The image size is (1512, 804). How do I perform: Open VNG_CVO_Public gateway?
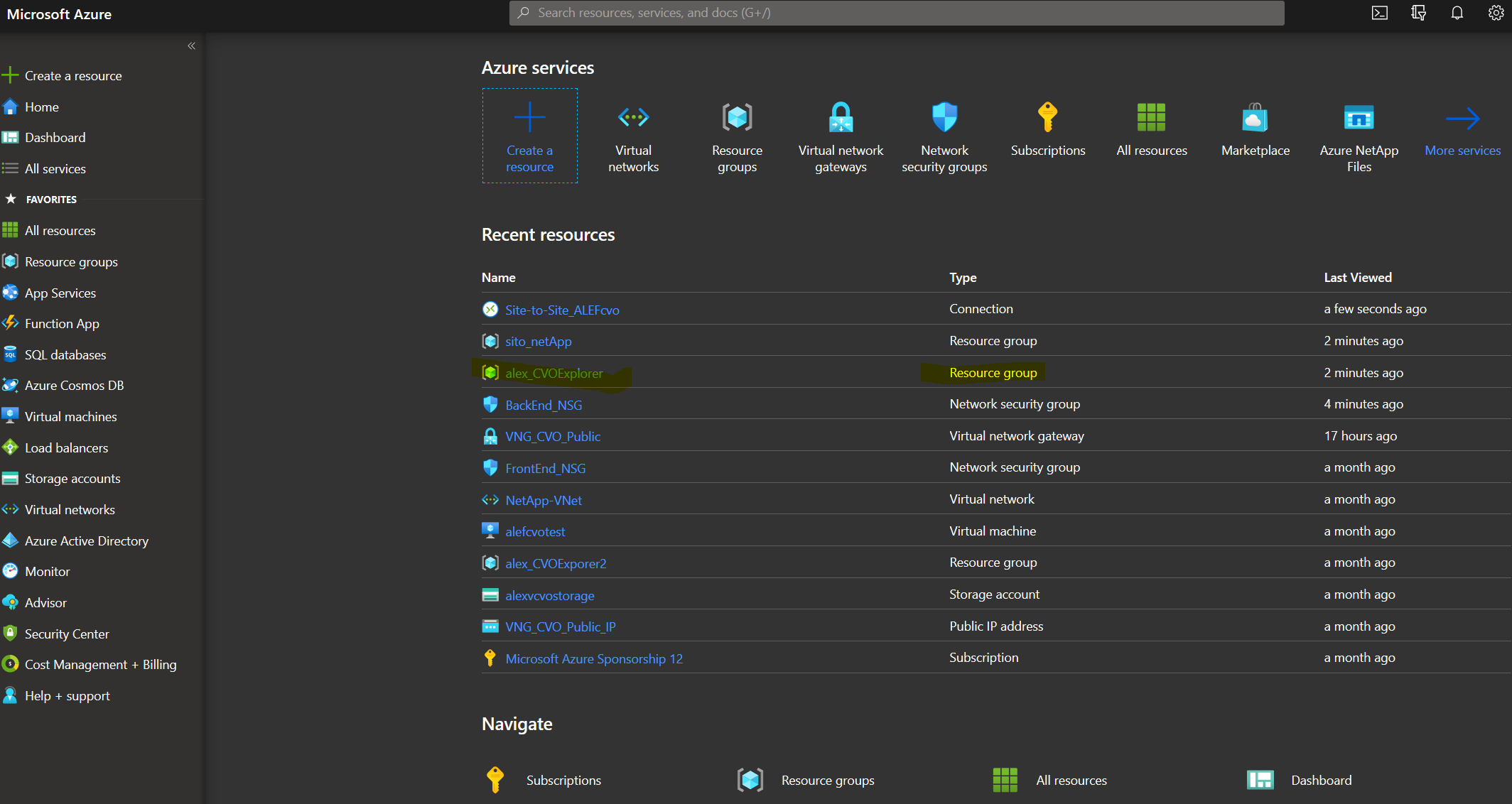[x=553, y=437]
